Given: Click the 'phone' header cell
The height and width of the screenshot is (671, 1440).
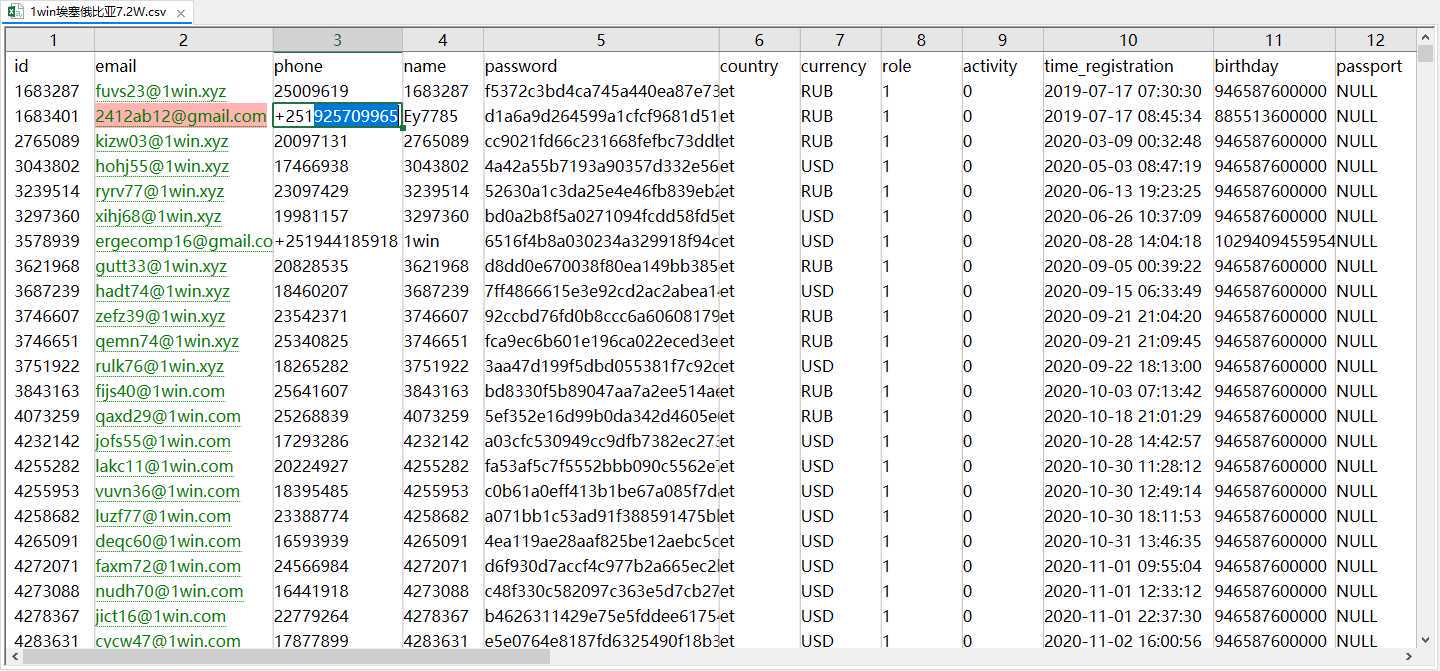Looking at the screenshot, I should click(337, 66).
